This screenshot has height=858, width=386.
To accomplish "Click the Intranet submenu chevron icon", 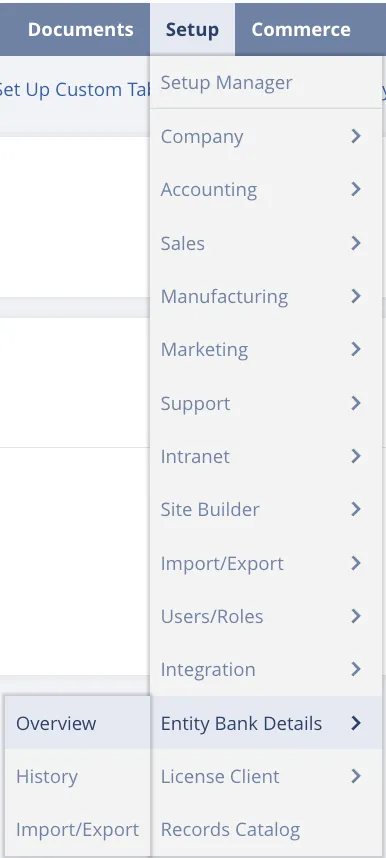I will click(x=356, y=456).
